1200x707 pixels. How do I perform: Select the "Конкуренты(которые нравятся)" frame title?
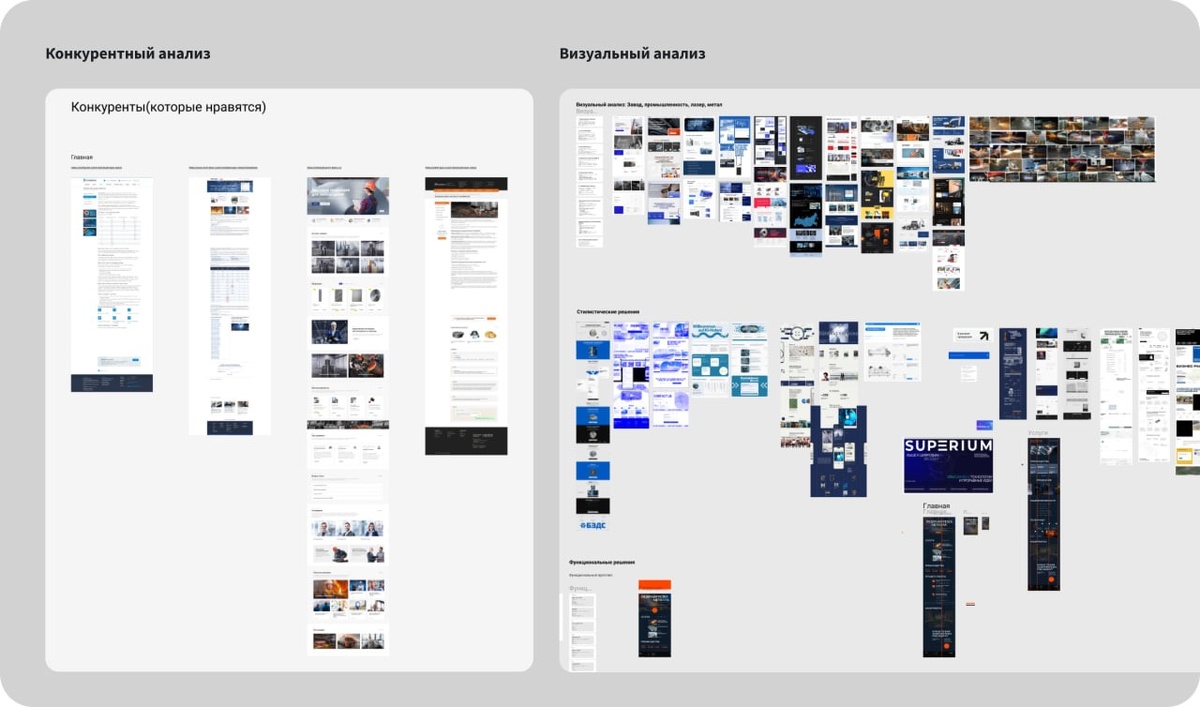(x=168, y=107)
